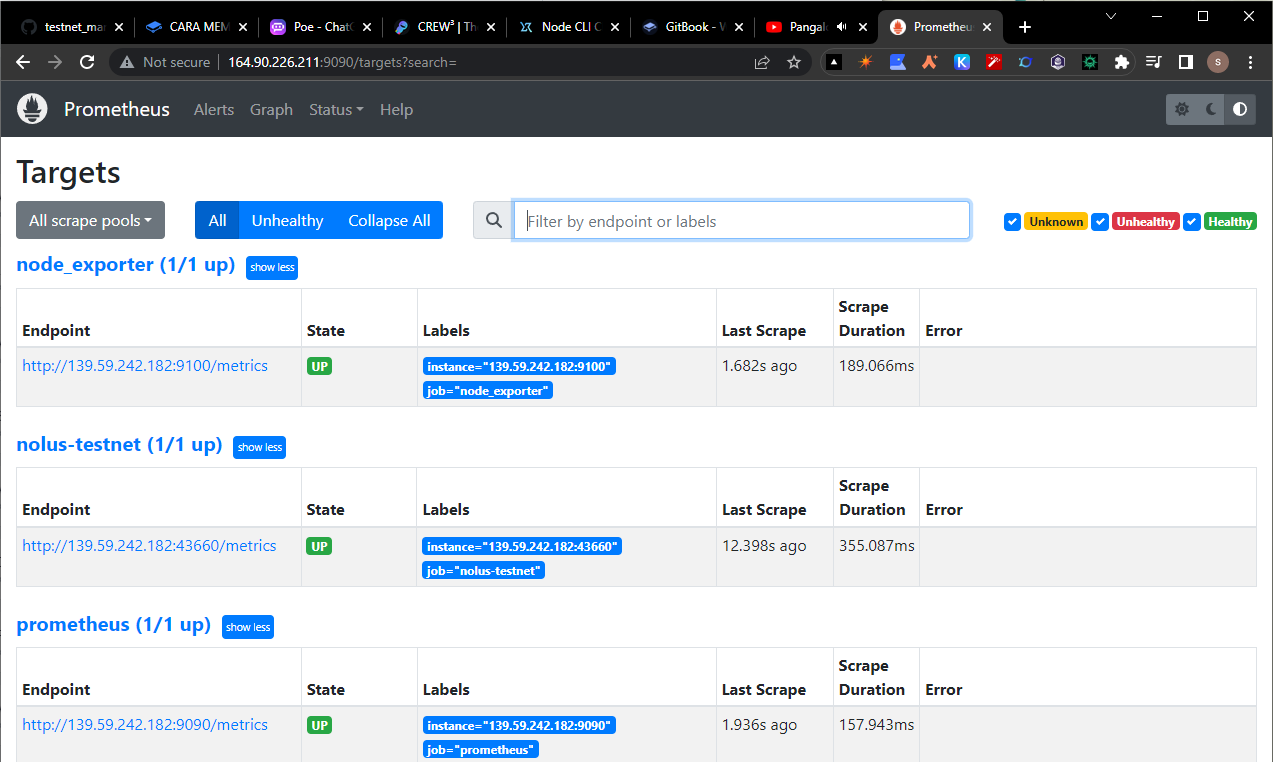Click the settings gear icon near theme controls
This screenshot has height=762, width=1273.
click(1181, 109)
